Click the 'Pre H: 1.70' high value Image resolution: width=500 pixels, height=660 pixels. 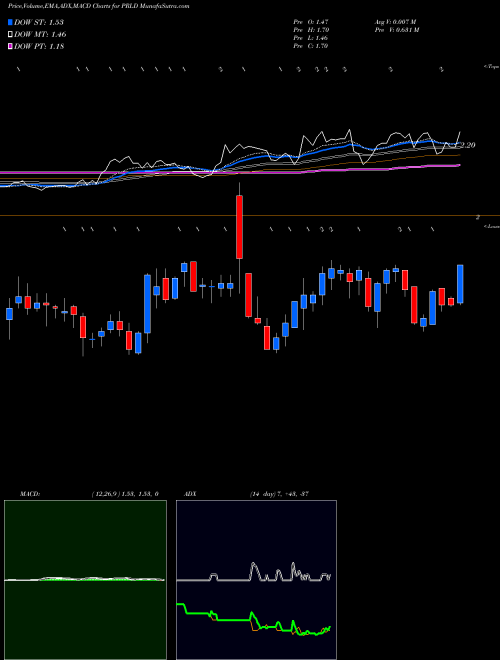311,30
